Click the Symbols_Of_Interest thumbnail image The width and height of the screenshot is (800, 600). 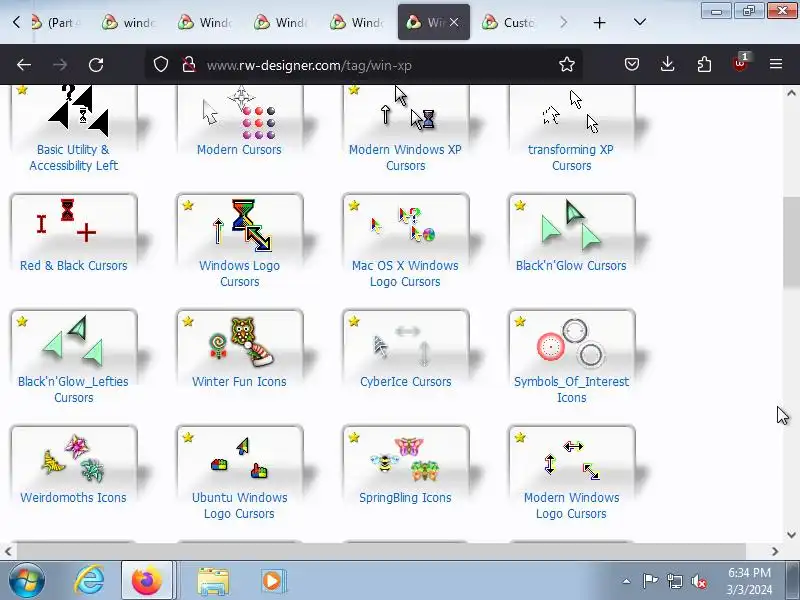click(x=571, y=341)
